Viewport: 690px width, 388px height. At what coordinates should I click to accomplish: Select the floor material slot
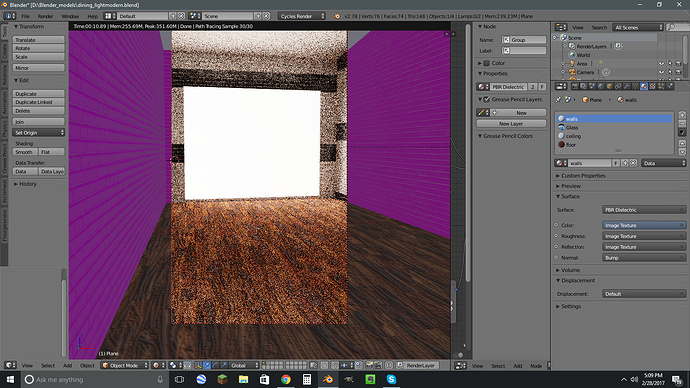[614, 144]
